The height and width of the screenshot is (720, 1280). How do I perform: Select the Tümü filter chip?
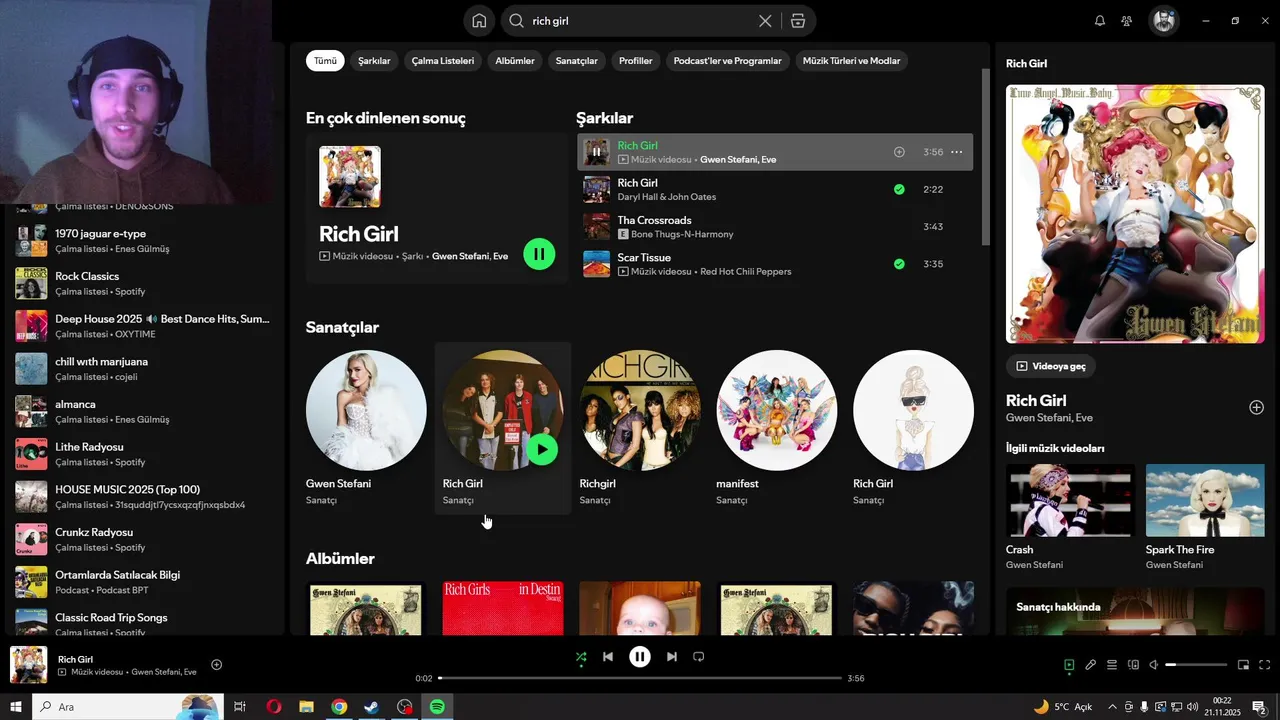coord(326,61)
